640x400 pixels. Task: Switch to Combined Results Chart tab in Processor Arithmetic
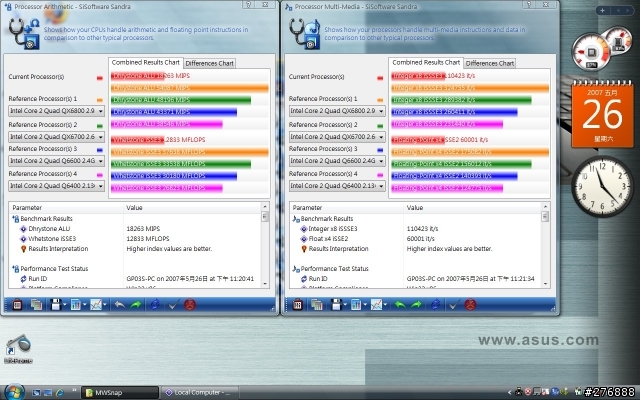tap(146, 62)
